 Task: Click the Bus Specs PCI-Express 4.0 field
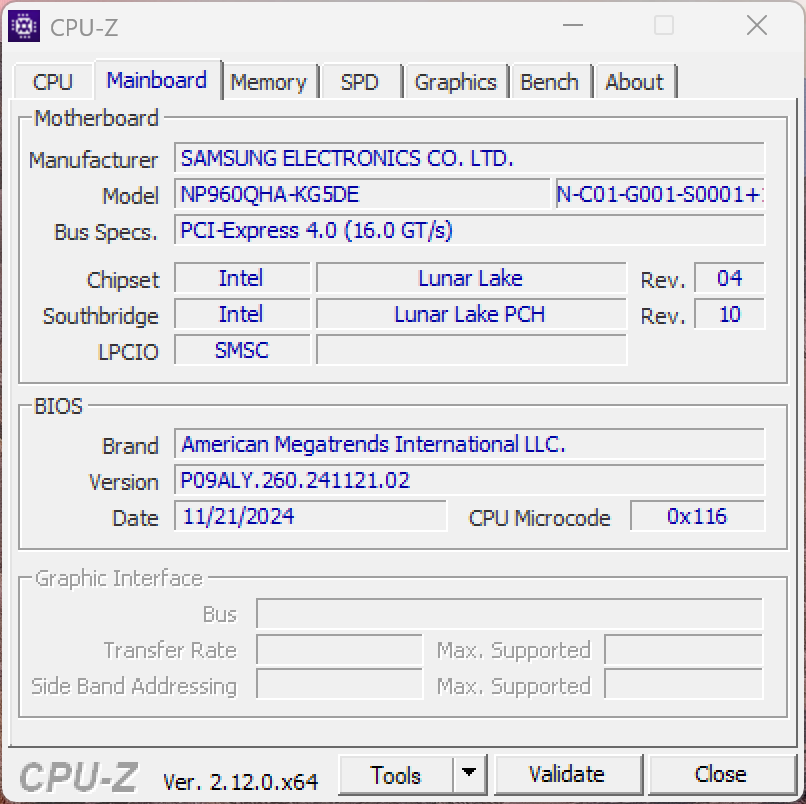click(x=469, y=230)
